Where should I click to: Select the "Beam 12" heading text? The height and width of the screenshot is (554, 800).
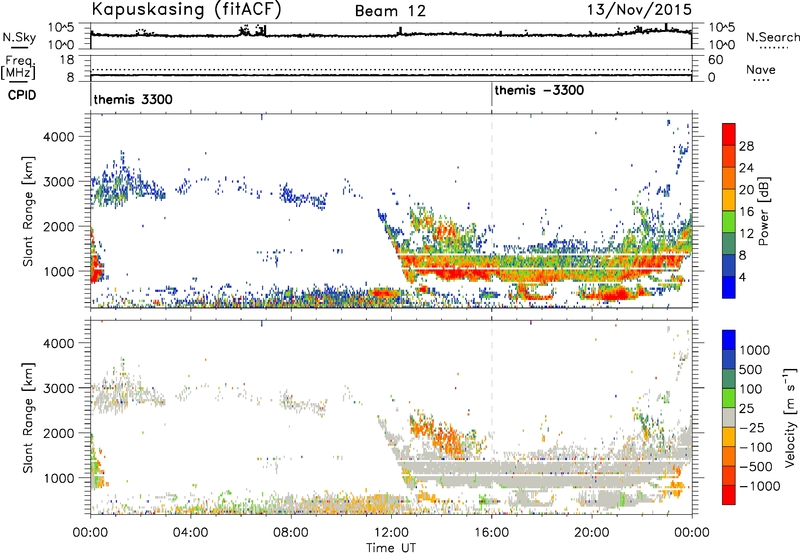tap(390, 11)
